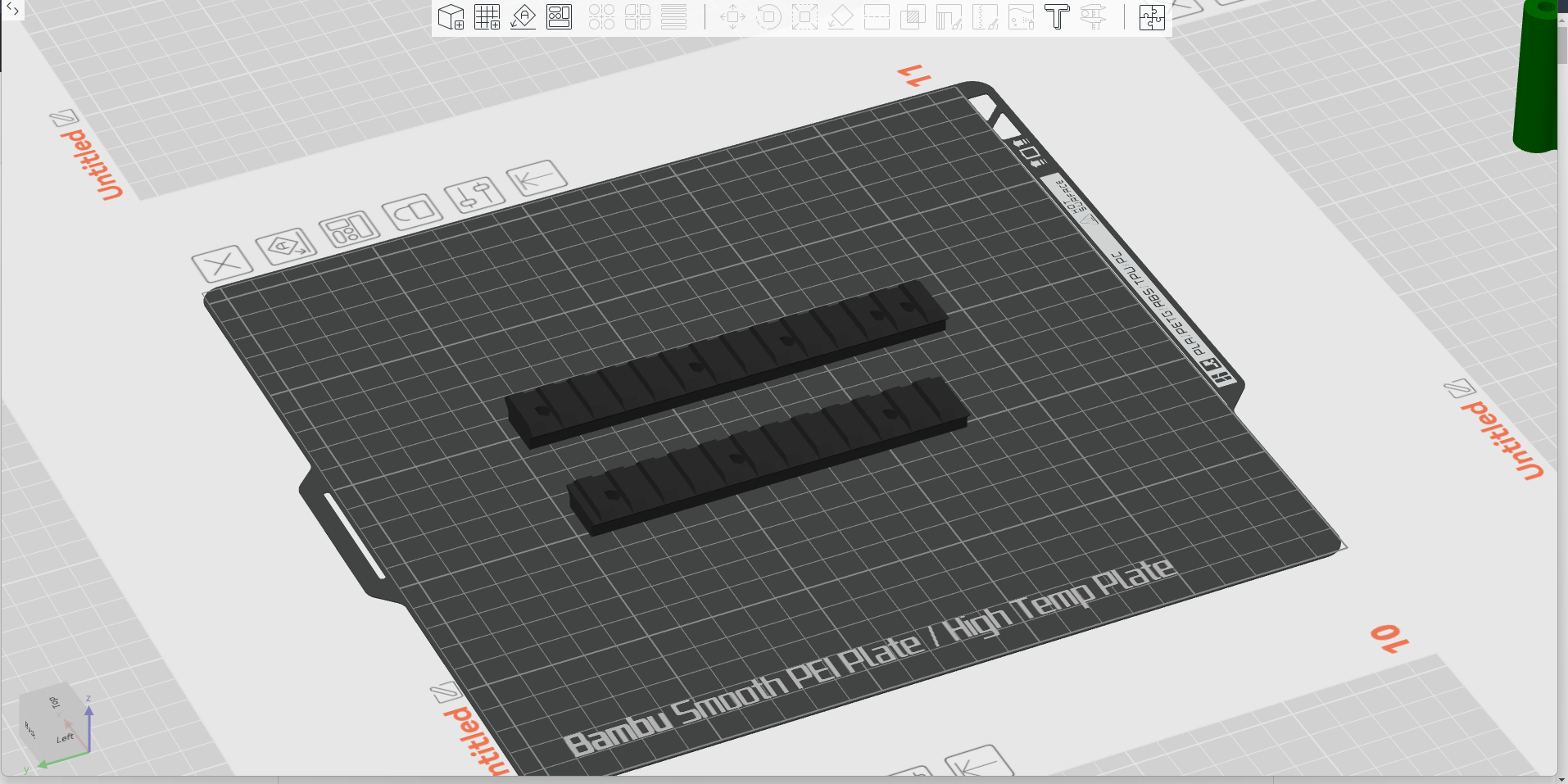Screen dimensions: 1568x784
Task: Open the Cut tool
Action: coord(877,17)
